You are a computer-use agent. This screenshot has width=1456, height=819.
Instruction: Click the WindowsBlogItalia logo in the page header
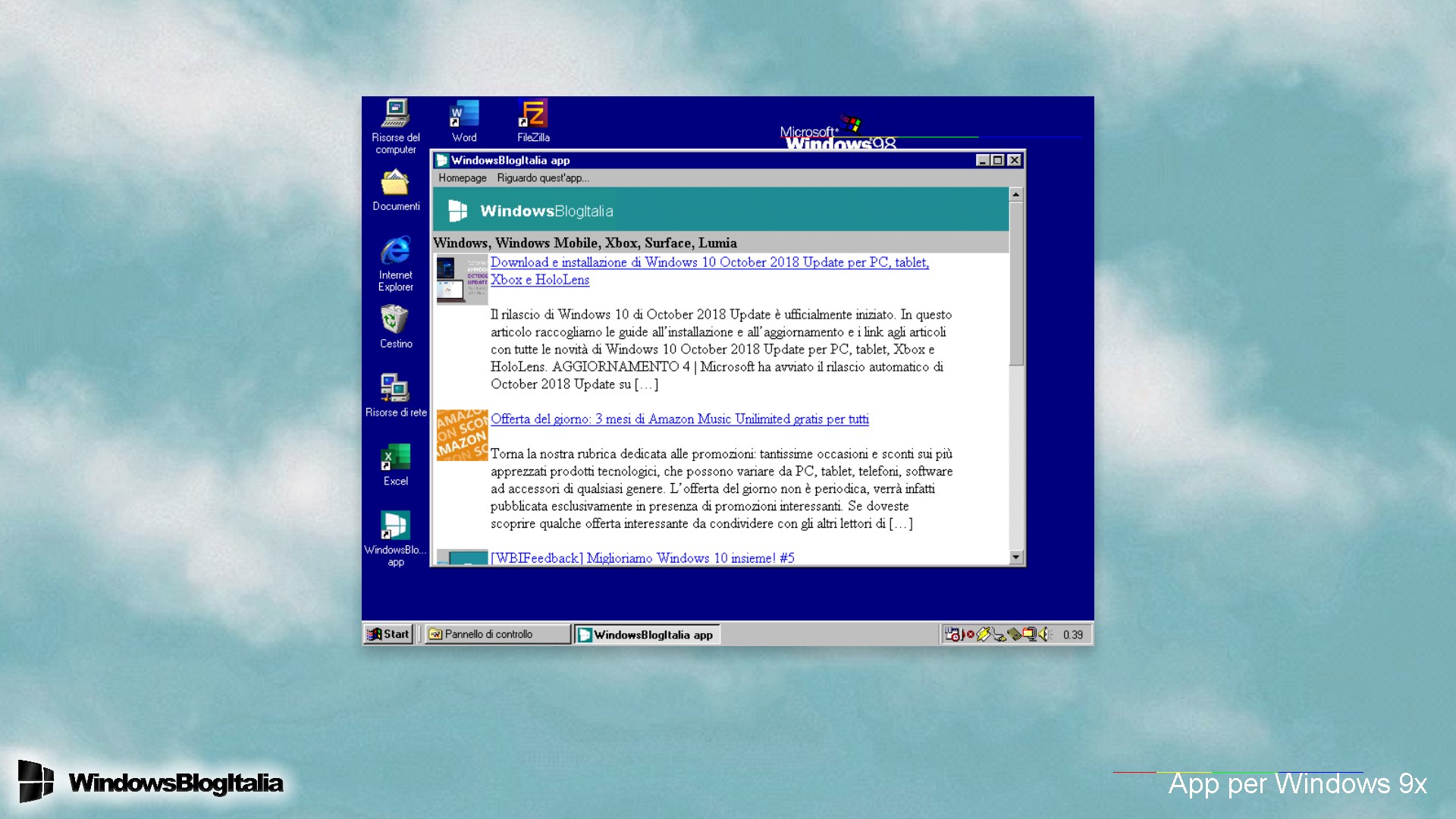pyautogui.click(x=457, y=211)
